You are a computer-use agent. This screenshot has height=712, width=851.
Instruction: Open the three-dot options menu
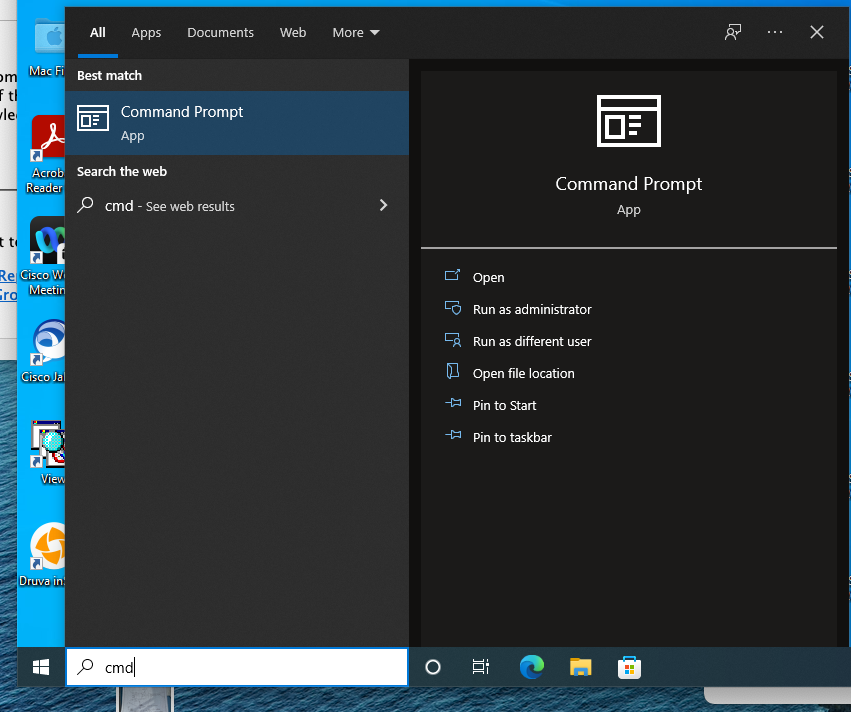click(775, 32)
